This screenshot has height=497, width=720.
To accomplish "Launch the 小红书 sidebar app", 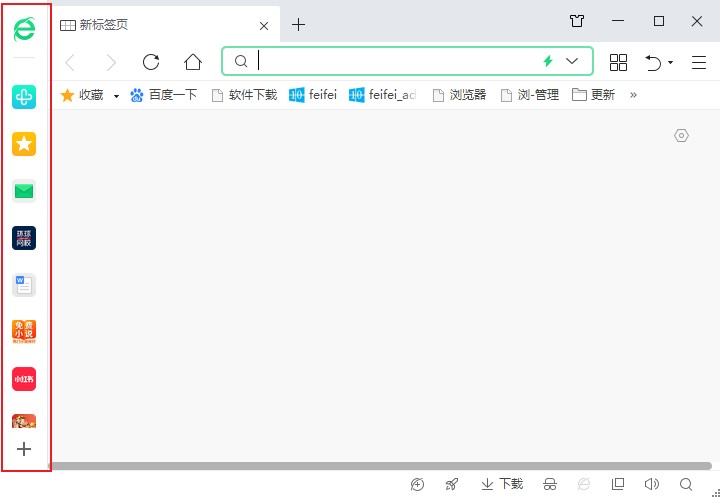I will (x=24, y=379).
